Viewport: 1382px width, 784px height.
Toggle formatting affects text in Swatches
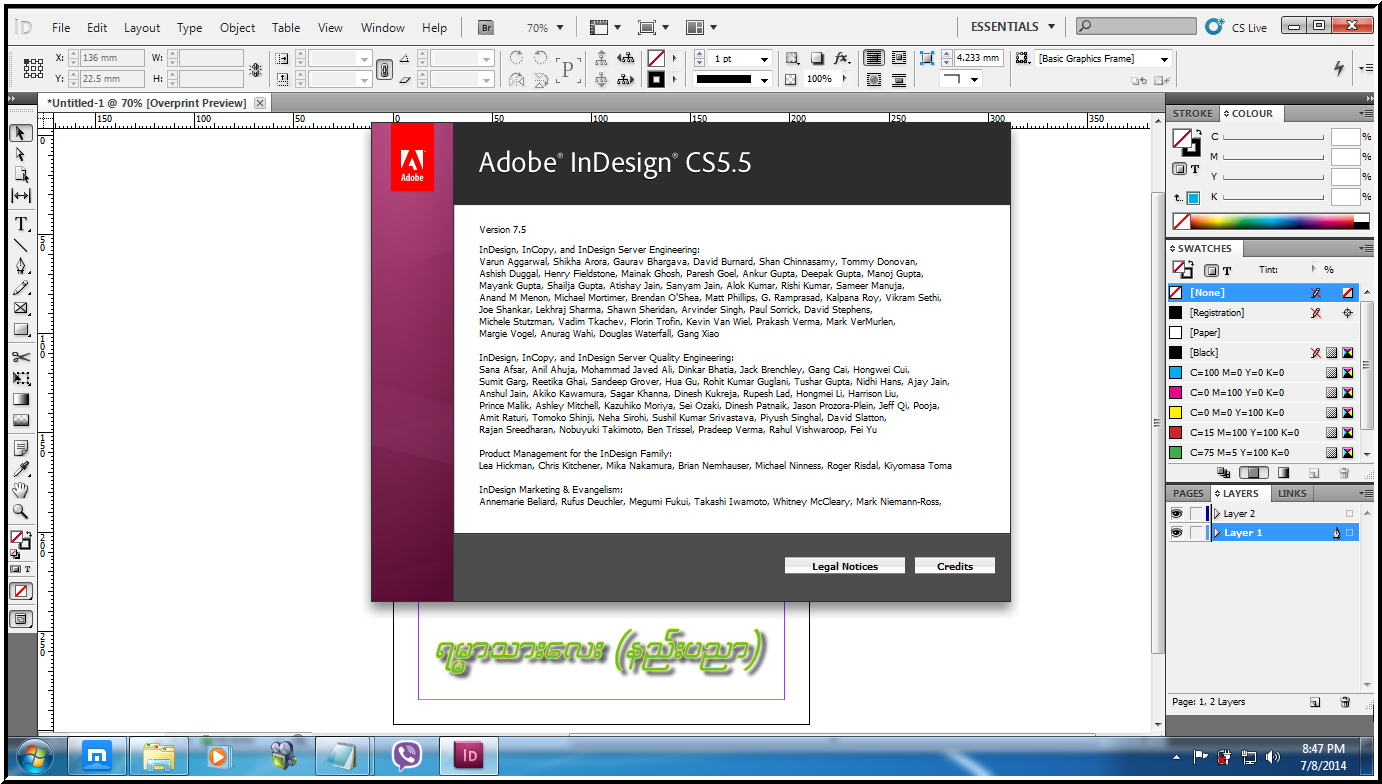tap(1227, 270)
